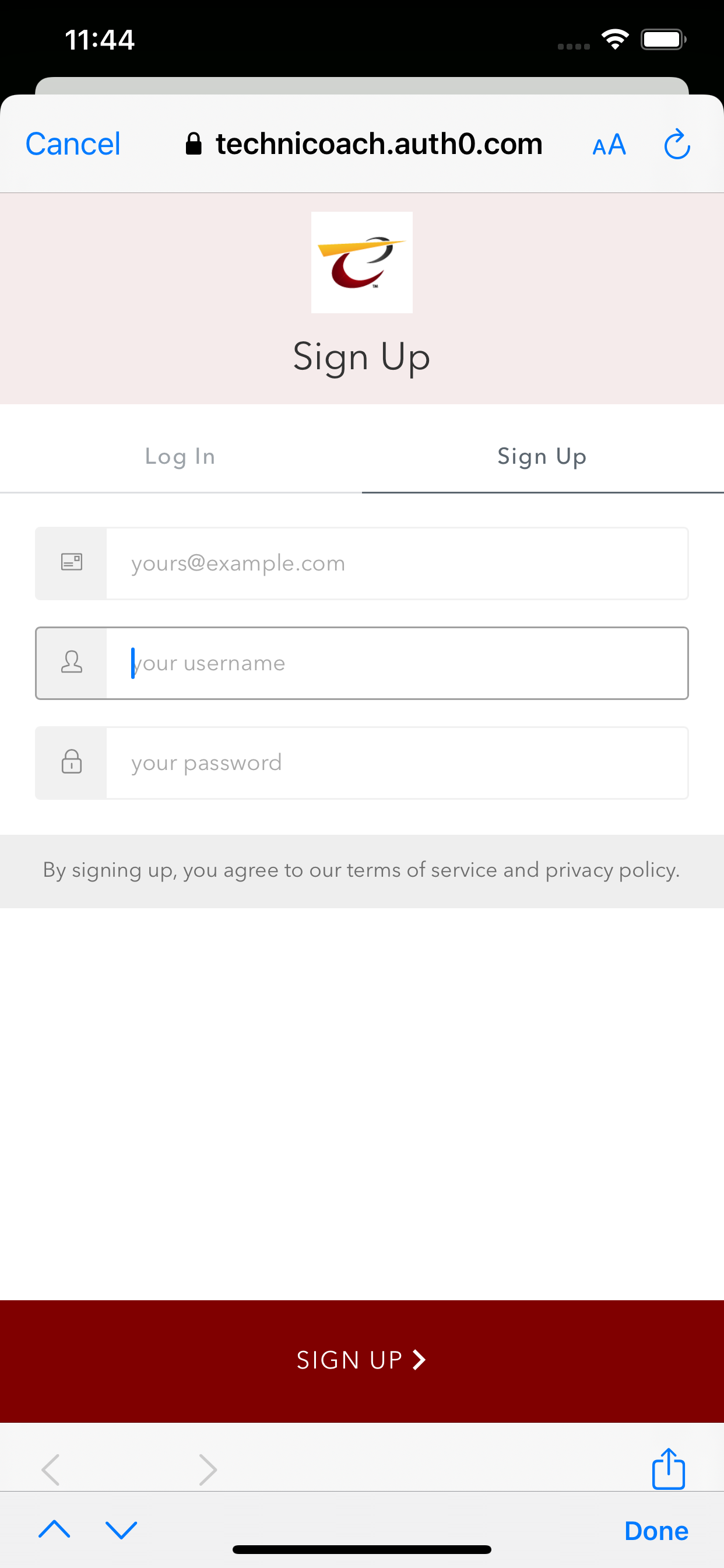This screenshot has height=1568, width=724.
Task: Click the padlock icon by password
Action: pos(72,761)
